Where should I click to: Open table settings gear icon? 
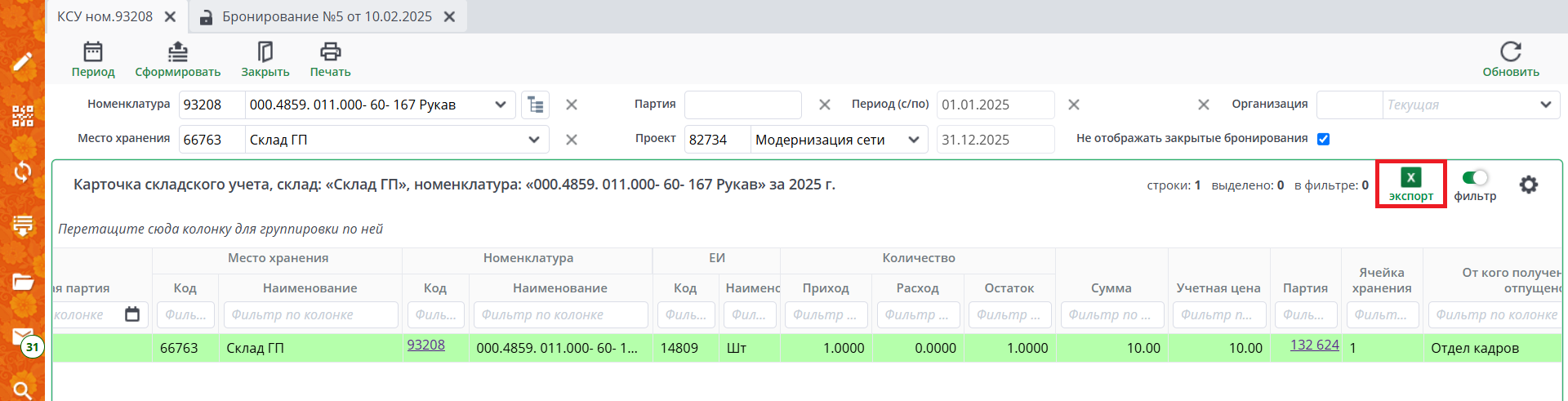[x=1528, y=185]
